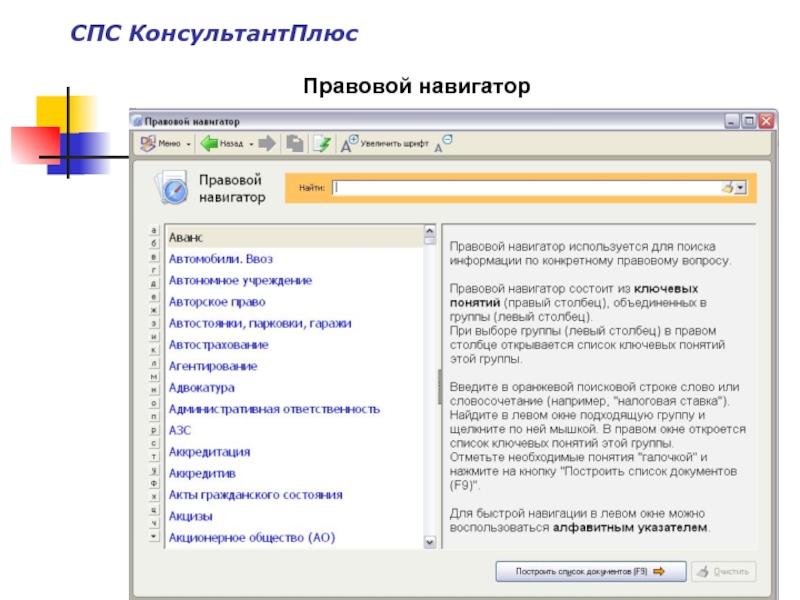Open the search history dropdown arrow

click(740, 188)
